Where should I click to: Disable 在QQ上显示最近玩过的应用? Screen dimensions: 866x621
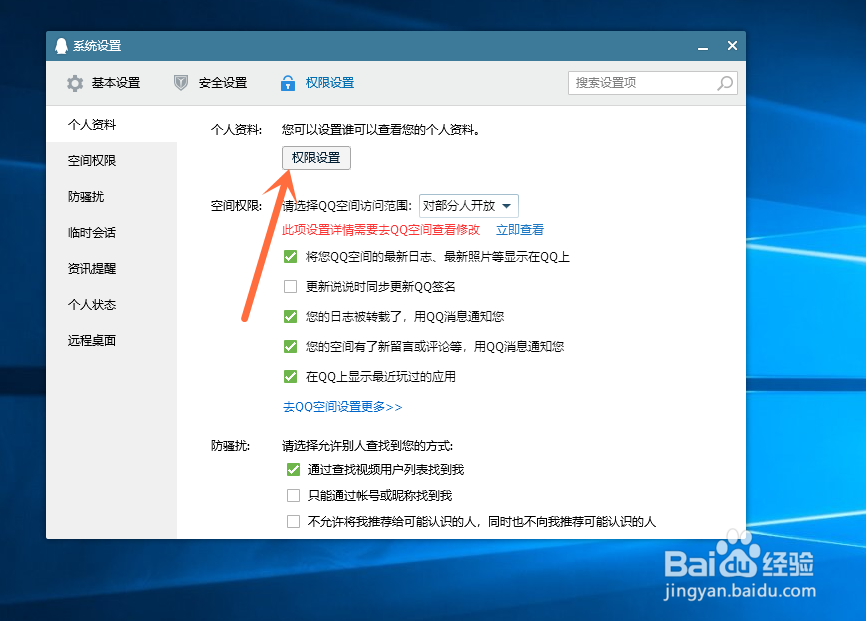pyautogui.click(x=293, y=376)
